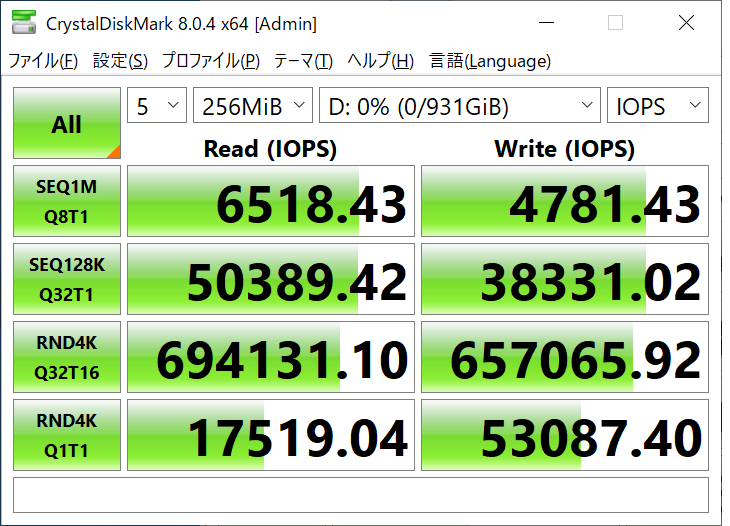Click the SEQ1M read result 6518.43

tap(271, 201)
